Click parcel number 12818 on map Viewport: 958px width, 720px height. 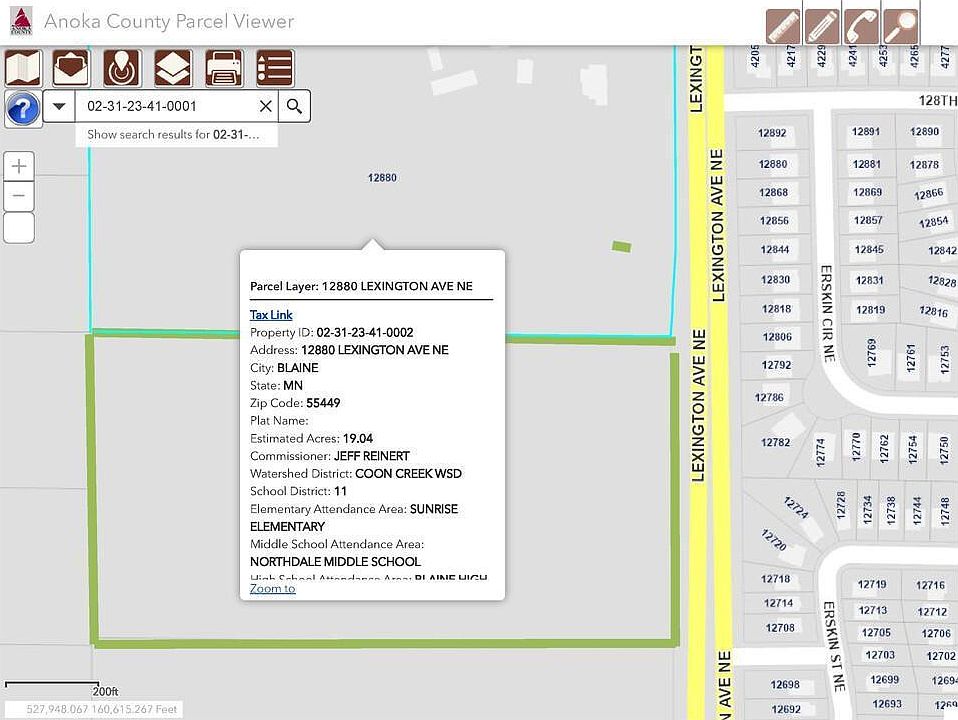pos(777,309)
